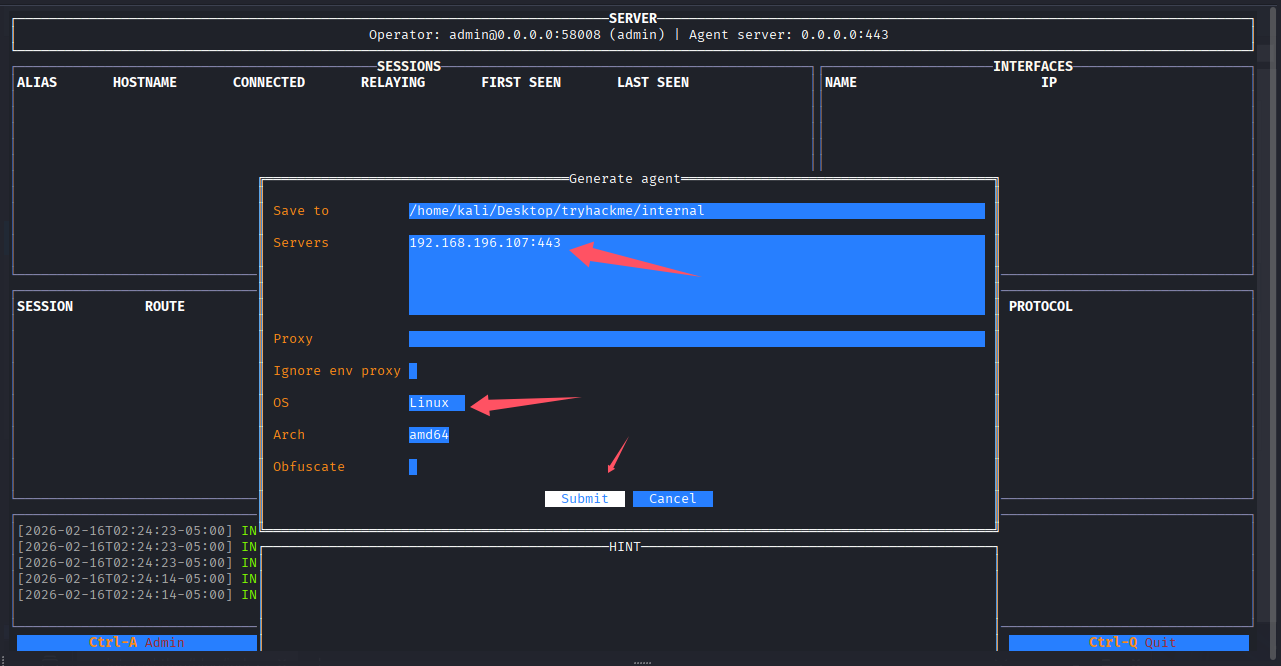Screen dimensions: 1281x666
Task: Enable the Obfuscate checkbox
Action: [413, 467]
